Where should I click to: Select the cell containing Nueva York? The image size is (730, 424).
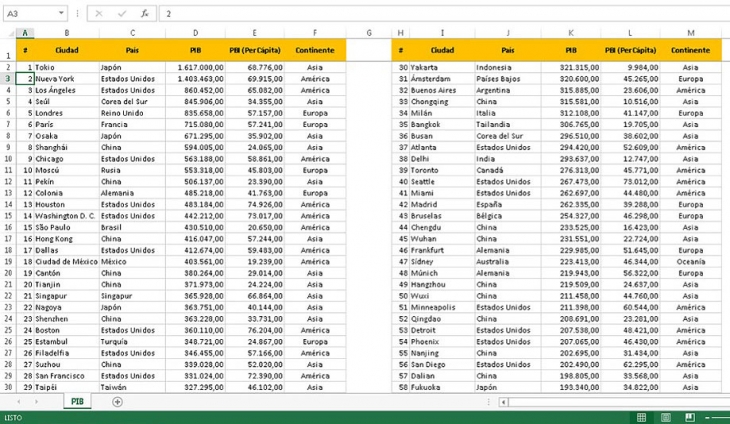pyautogui.click(x=67, y=79)
